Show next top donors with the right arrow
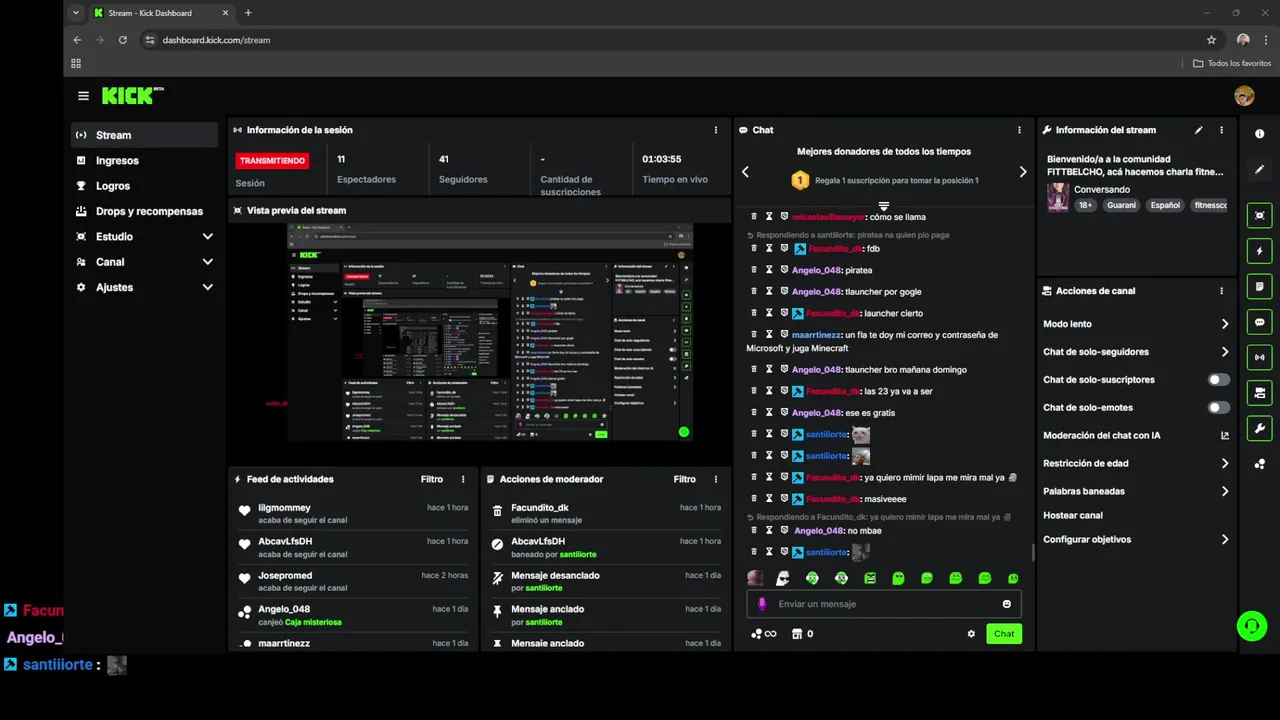The image size is (1280, 720). 1022,172
